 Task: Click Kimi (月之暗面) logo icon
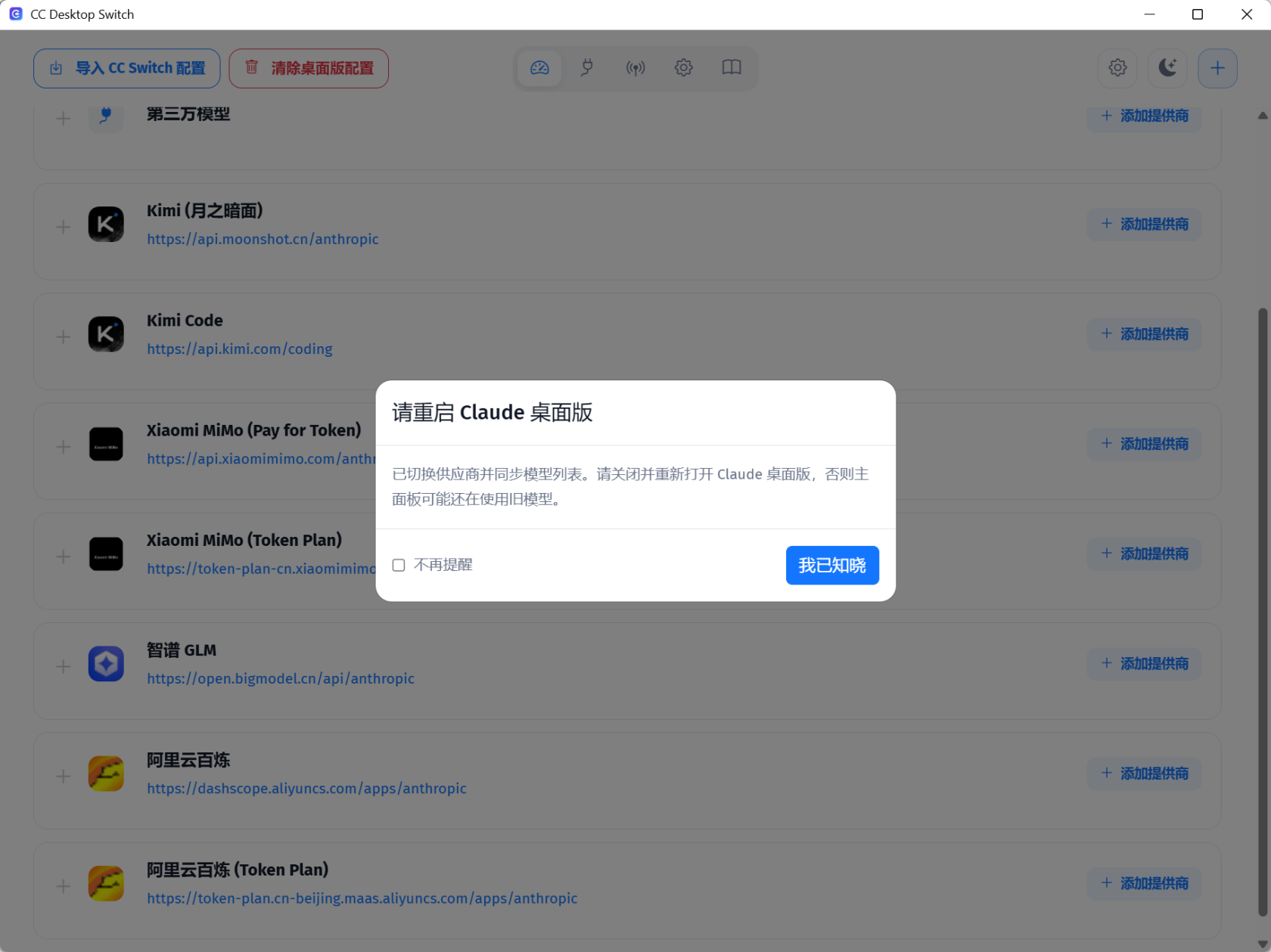(106, 225)
